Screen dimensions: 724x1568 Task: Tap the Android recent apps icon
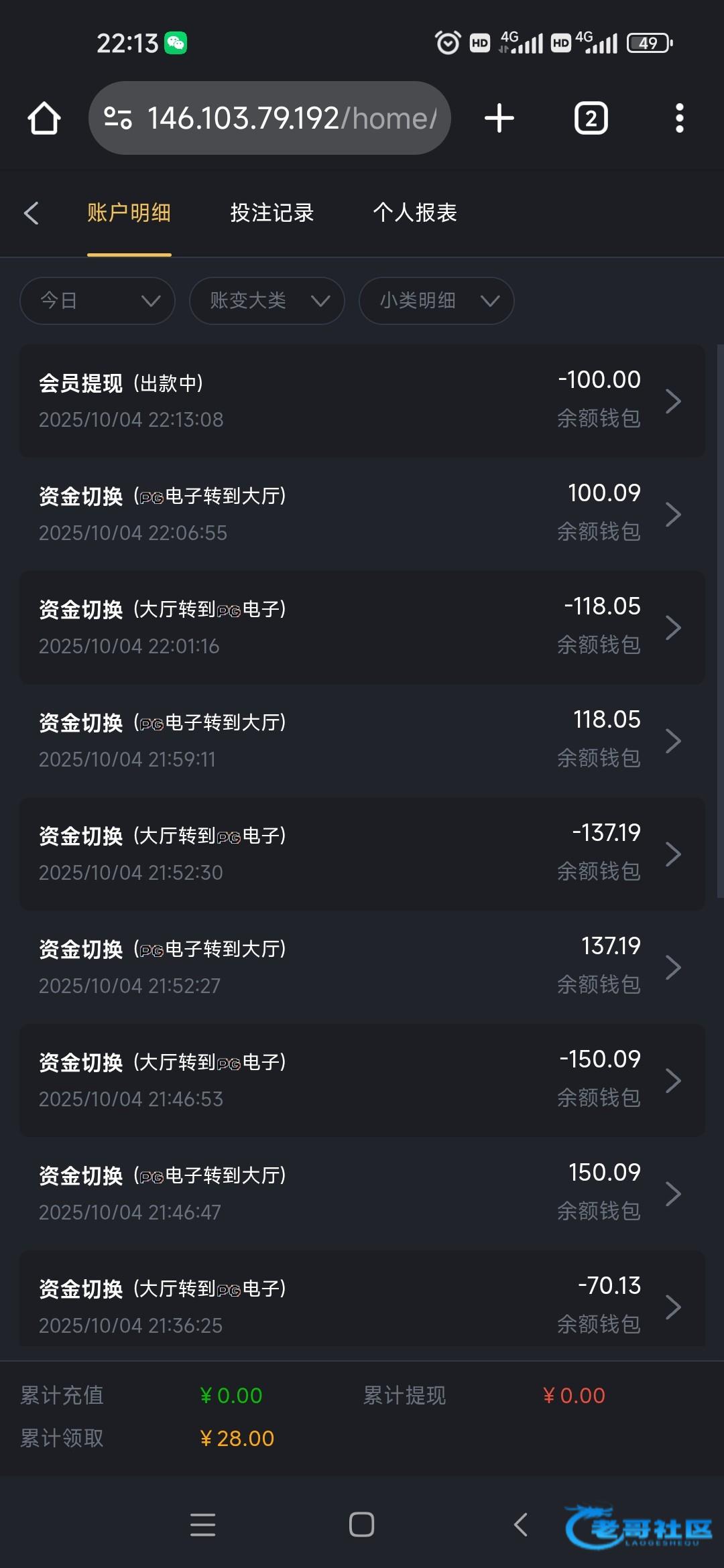[202, 1524]
